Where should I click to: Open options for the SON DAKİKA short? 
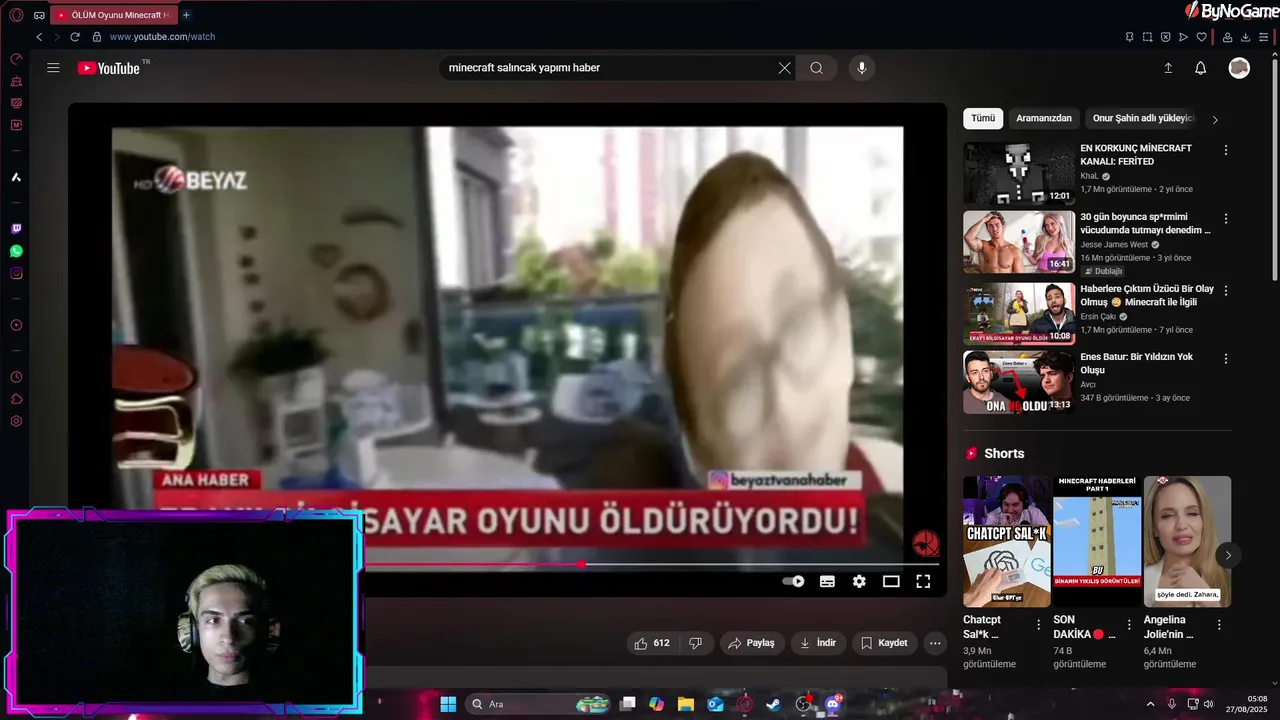point(1130,624)
